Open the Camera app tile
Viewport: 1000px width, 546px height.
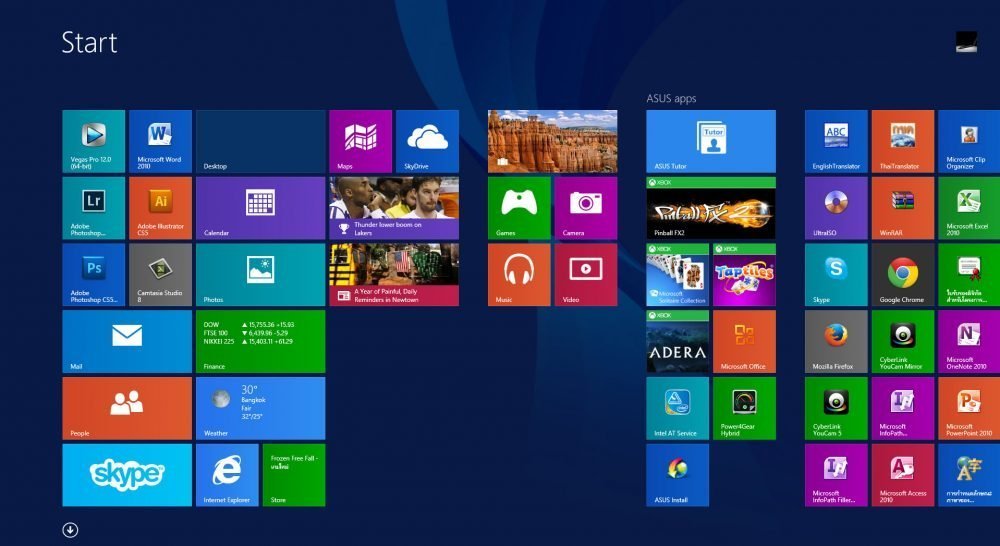click(x=586, y=208)
